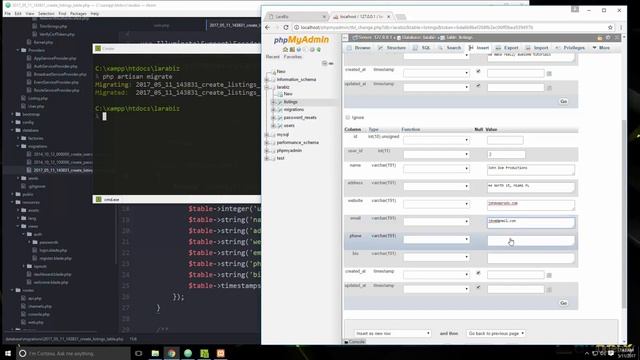The image size is (640, 360).
Task: Click the calendar icon beside upper created_at
Action: [549, 74]
